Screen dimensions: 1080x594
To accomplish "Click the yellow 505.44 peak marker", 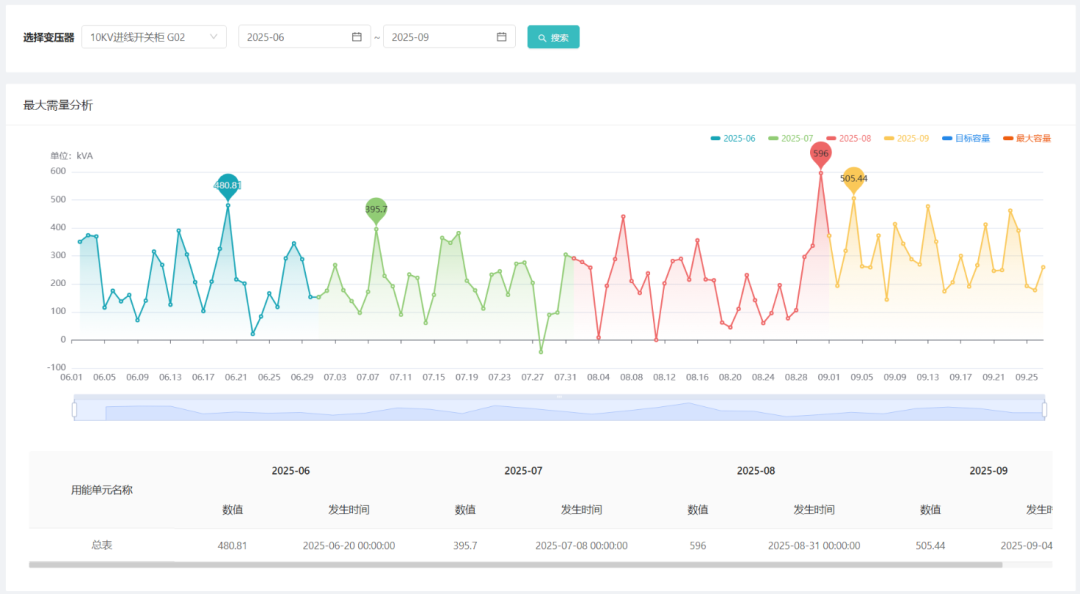I will [853, 179].
